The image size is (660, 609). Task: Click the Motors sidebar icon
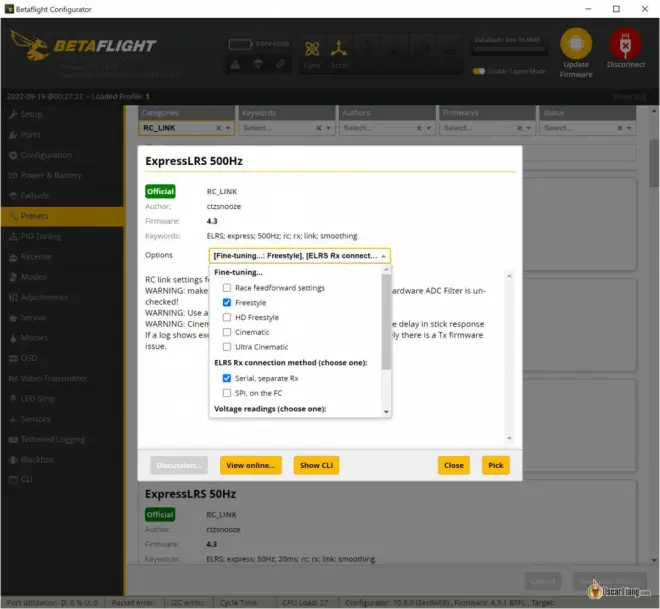(x=13, y=338)
